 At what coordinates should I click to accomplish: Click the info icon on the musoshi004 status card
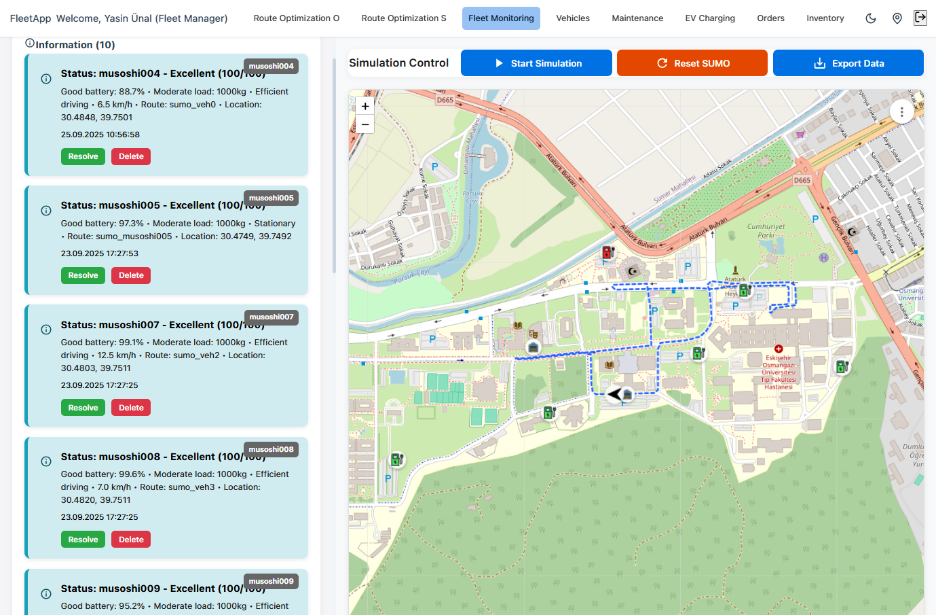coord(46,79)
